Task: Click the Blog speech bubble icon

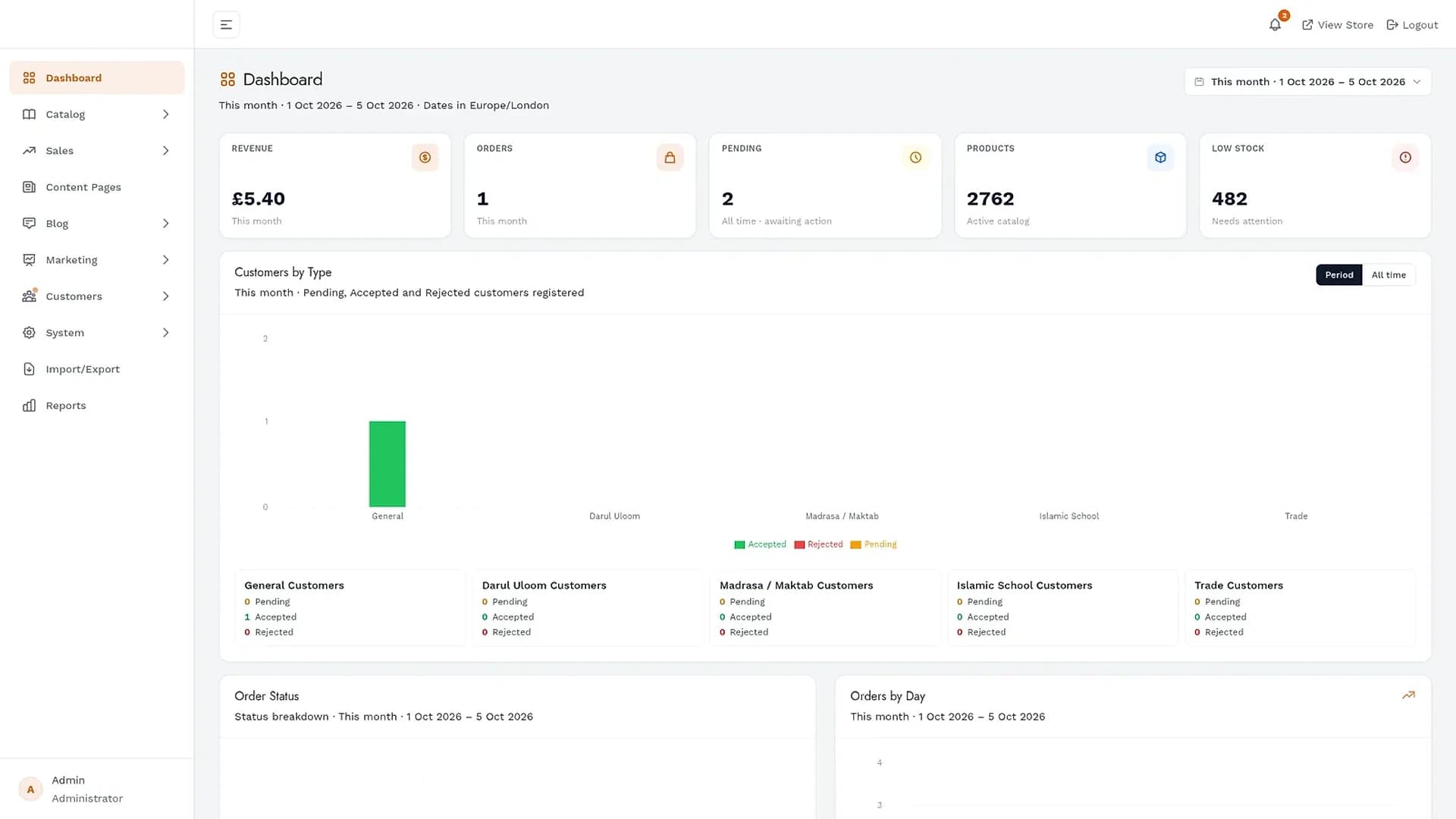Action: (x=29, y=224)
